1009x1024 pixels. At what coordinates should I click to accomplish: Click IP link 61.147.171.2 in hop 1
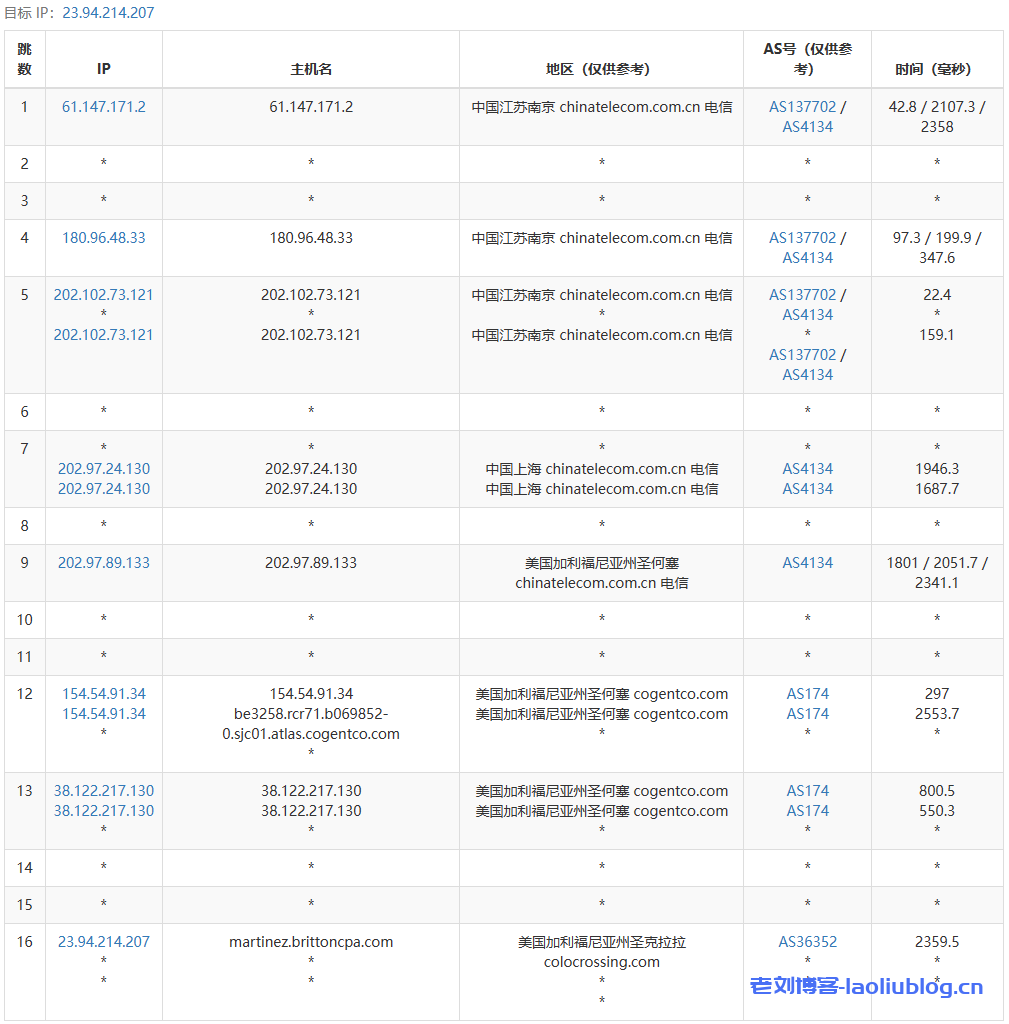point(103,106)
